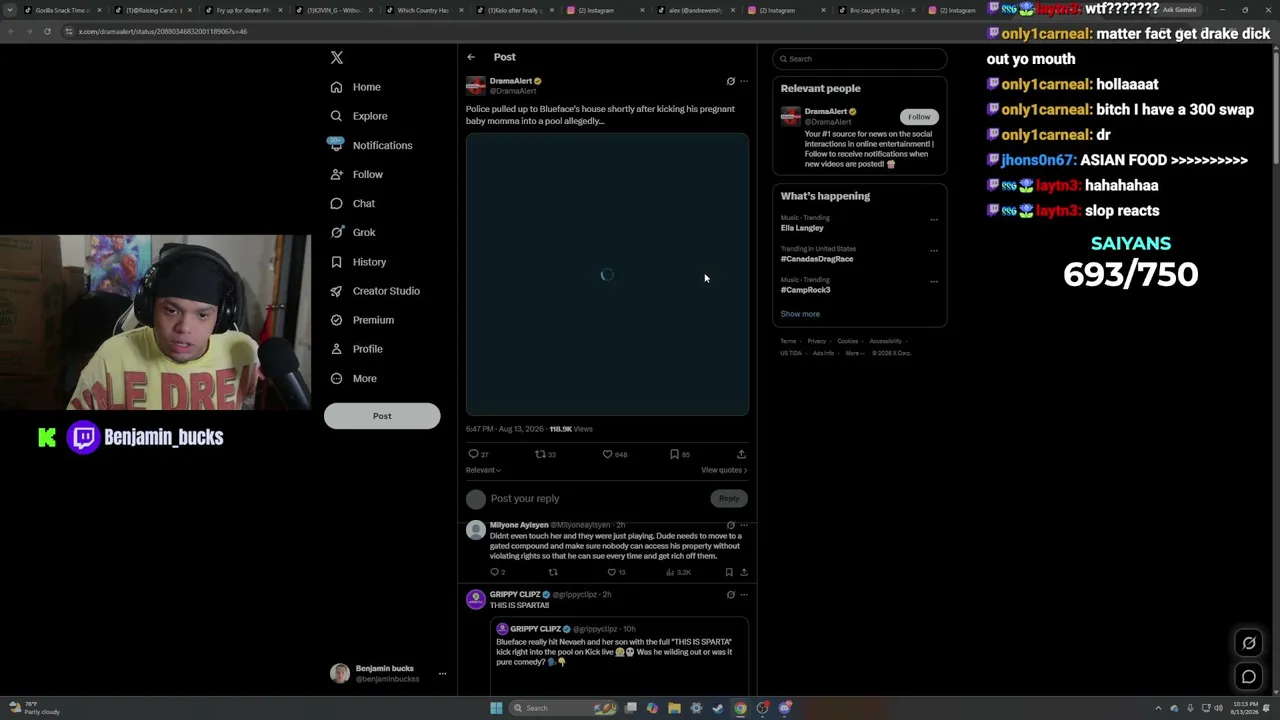Switch to the Raising Cane's browser tab
This screenshot has width=1280, height=720.
[x=152, y=10]
